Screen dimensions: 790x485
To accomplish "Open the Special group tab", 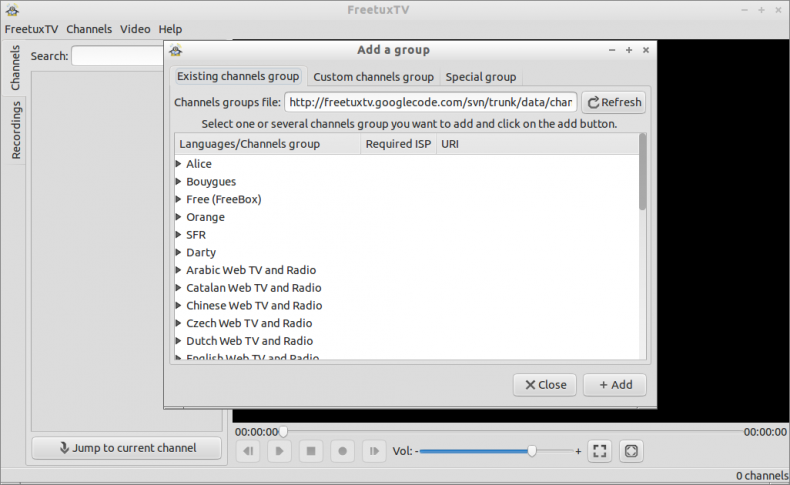I will tap(480, 77).
